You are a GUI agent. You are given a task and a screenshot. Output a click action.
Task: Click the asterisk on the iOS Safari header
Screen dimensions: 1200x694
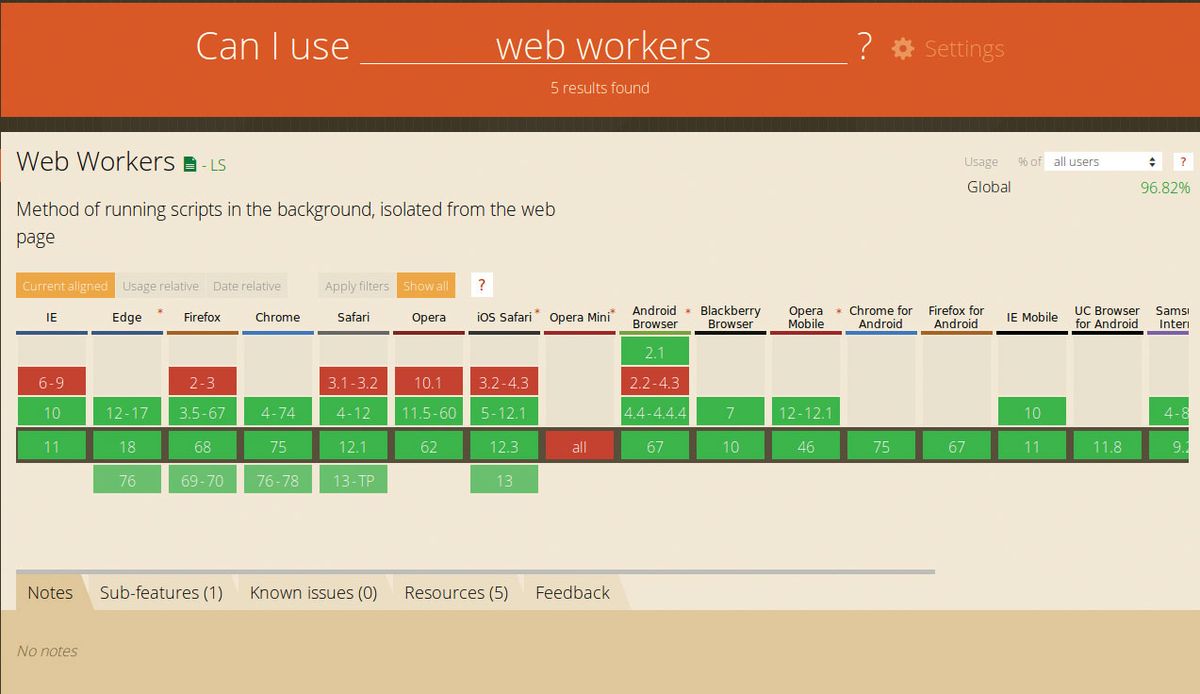pyautogui.click(x=536, y=311)
